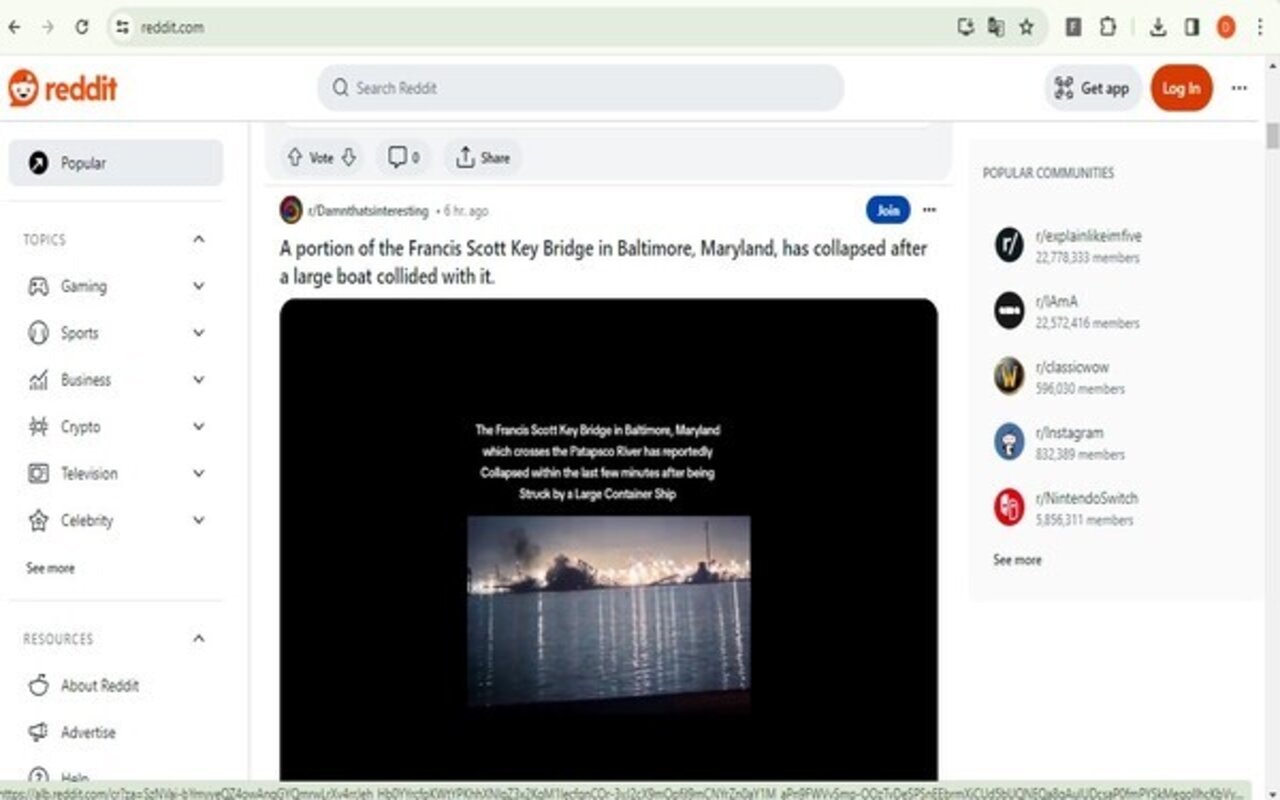
Task: Click the Reddit logo
Action: [x=63, y=88]
